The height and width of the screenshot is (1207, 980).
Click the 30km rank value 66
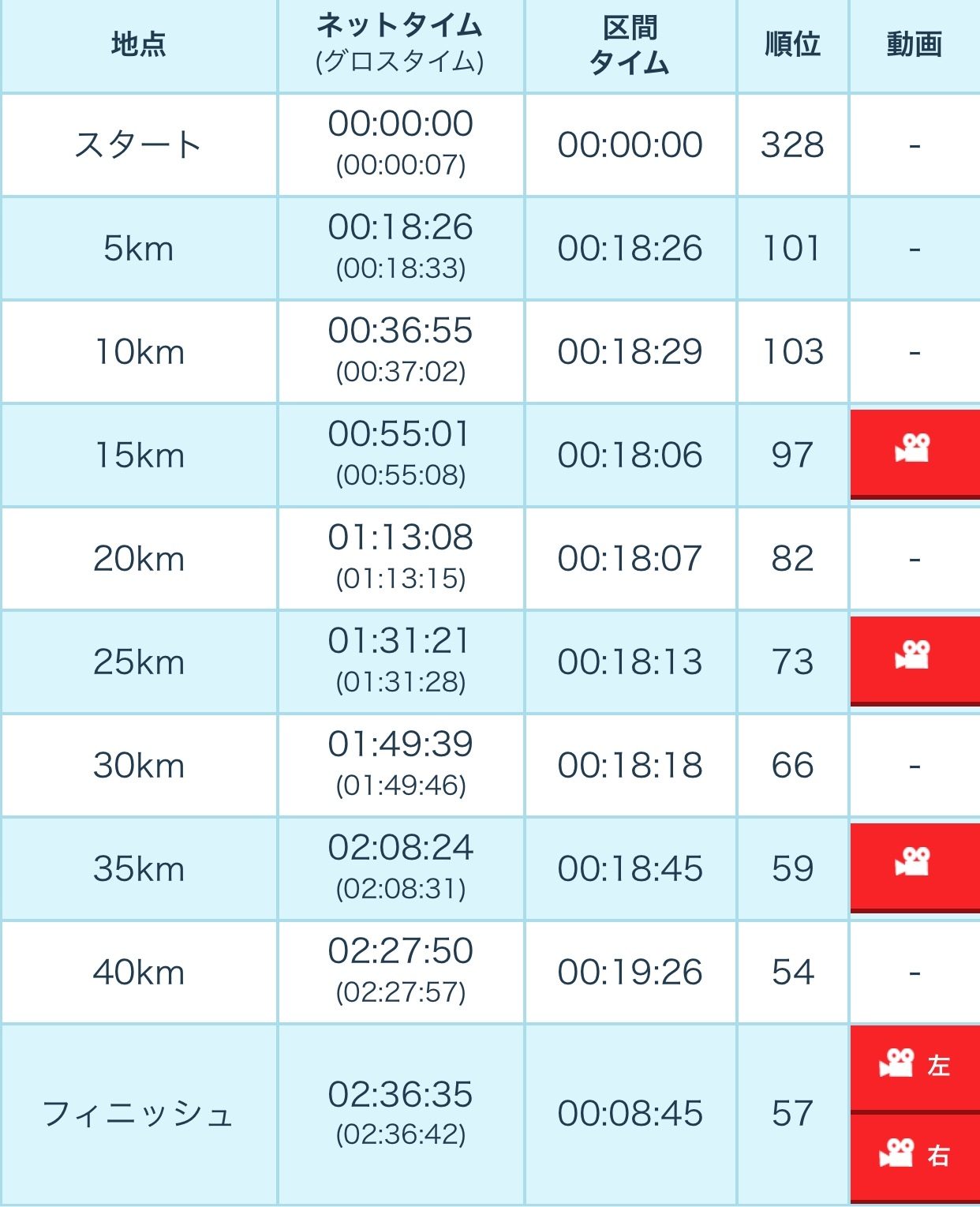click(x=792, y=766)
